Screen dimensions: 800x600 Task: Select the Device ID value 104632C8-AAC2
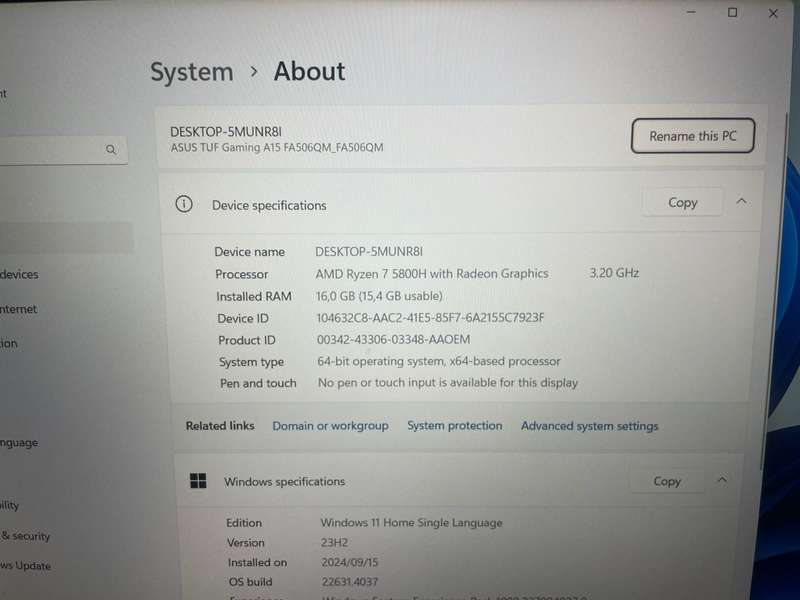point(430,318)
